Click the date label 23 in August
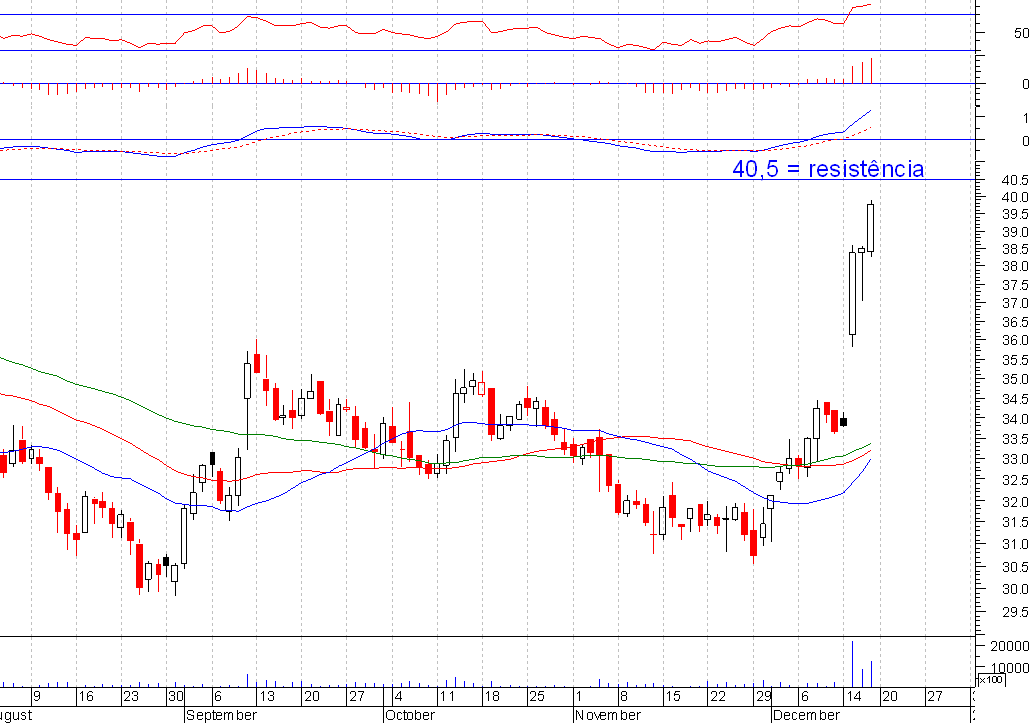Screen dimensions: 1033x723 tap(130, 697)
